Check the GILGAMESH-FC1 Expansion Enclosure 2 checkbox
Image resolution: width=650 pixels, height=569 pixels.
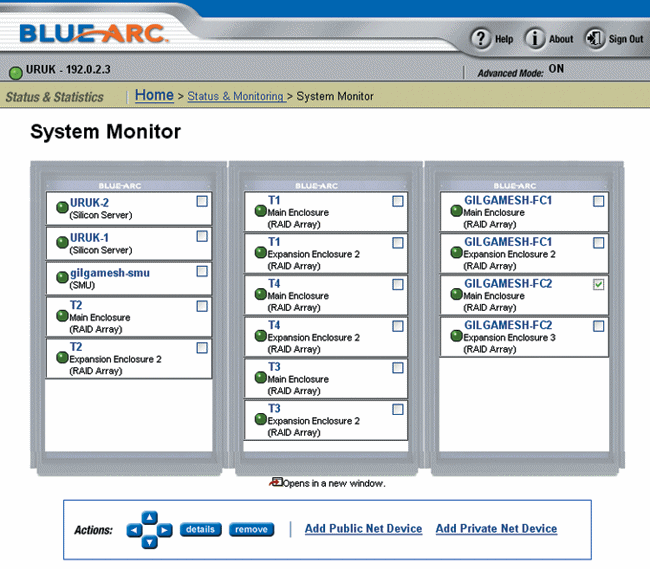click(599, 243)
